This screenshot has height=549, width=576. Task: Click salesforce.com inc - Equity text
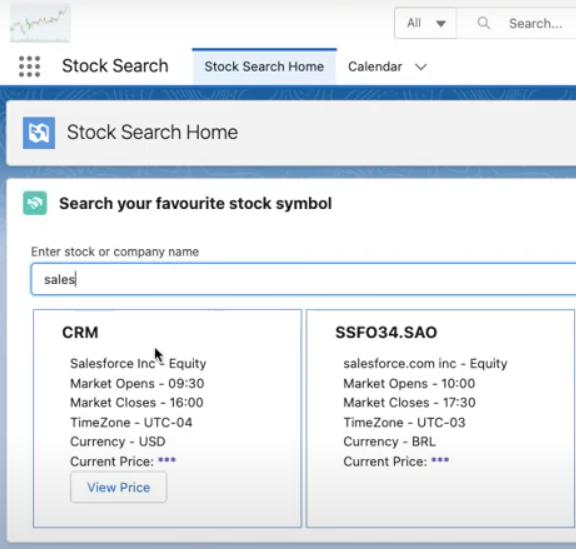425,363
